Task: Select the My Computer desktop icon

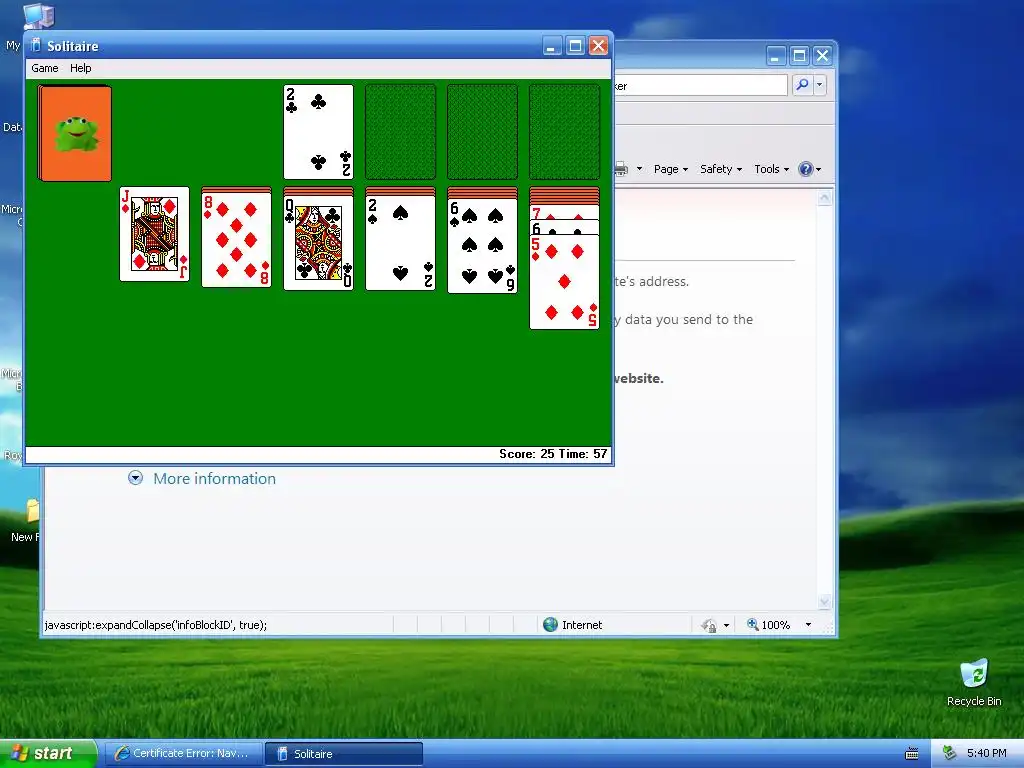Action: (38, 16)
